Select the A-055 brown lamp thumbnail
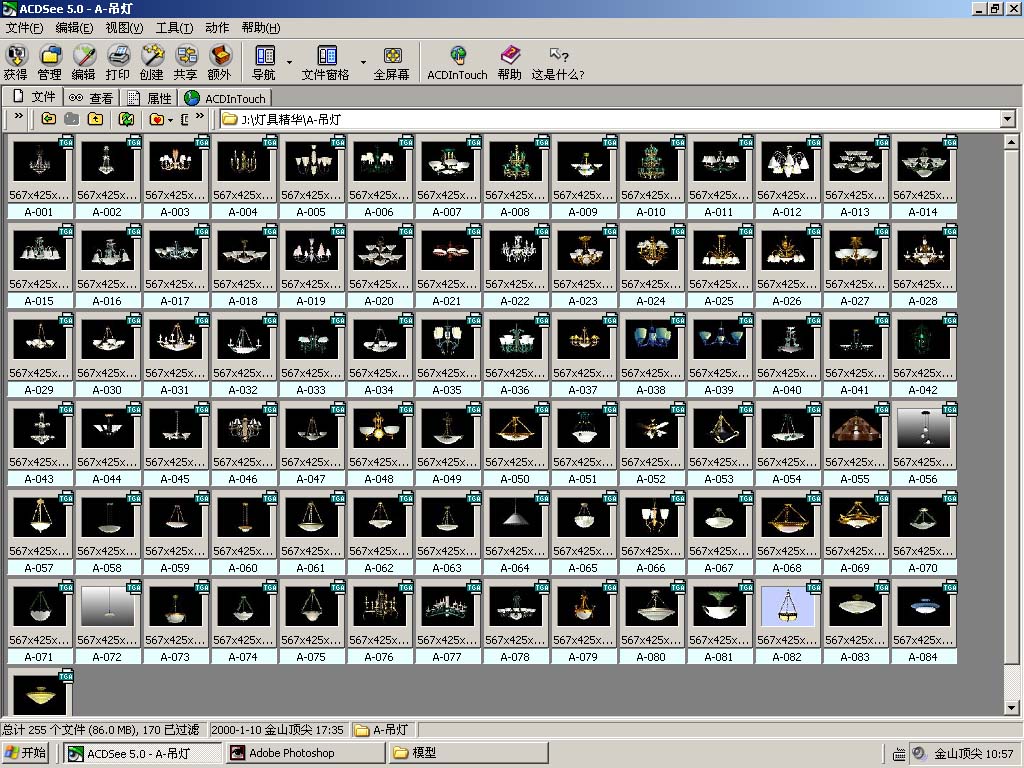The width and height of the screenshot is (1024, 768). [855, 429]
